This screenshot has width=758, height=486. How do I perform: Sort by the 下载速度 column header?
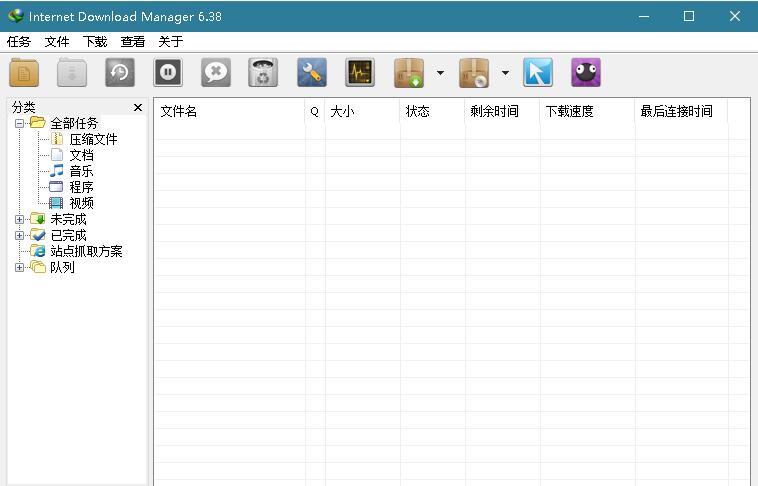point(587,112)
